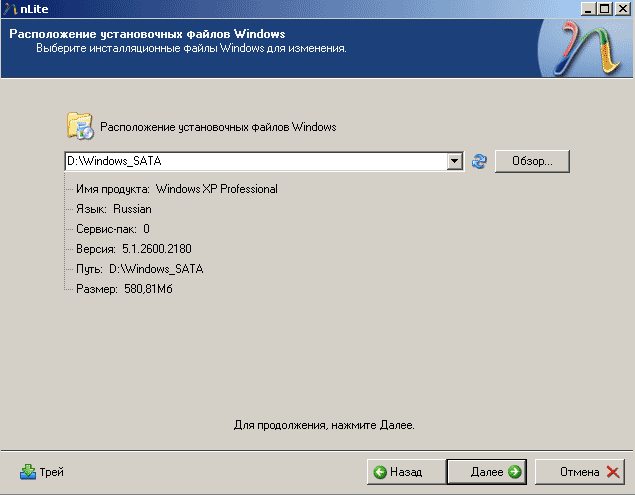Select the Имя продукта tree entry
The width and height of the screenshot is (635, 495).
point(177,189)
